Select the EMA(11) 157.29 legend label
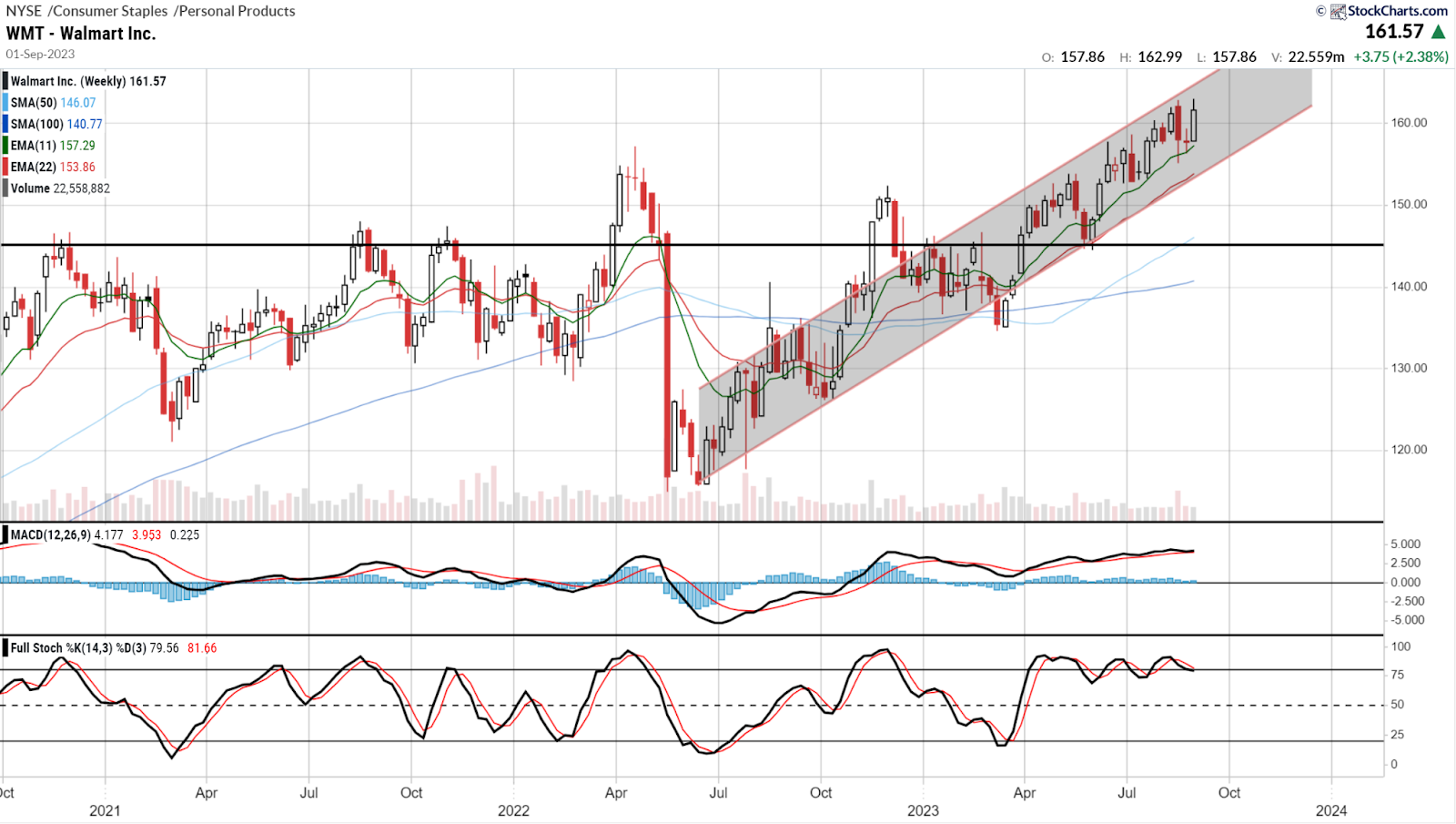The image size is (1456, 824). [x=53, y=146]
